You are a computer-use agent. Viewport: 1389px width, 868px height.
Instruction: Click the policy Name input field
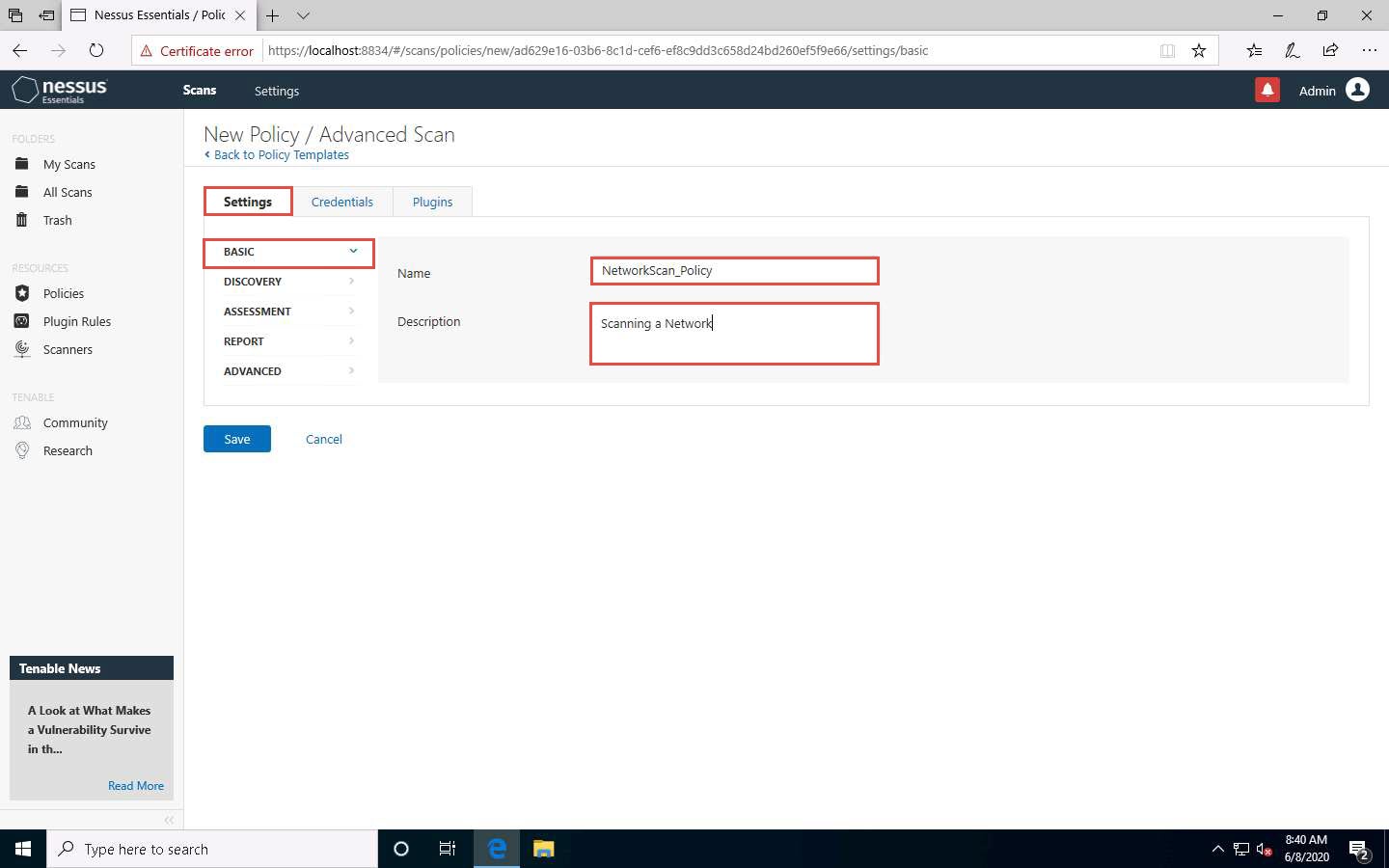pos(734,270)
